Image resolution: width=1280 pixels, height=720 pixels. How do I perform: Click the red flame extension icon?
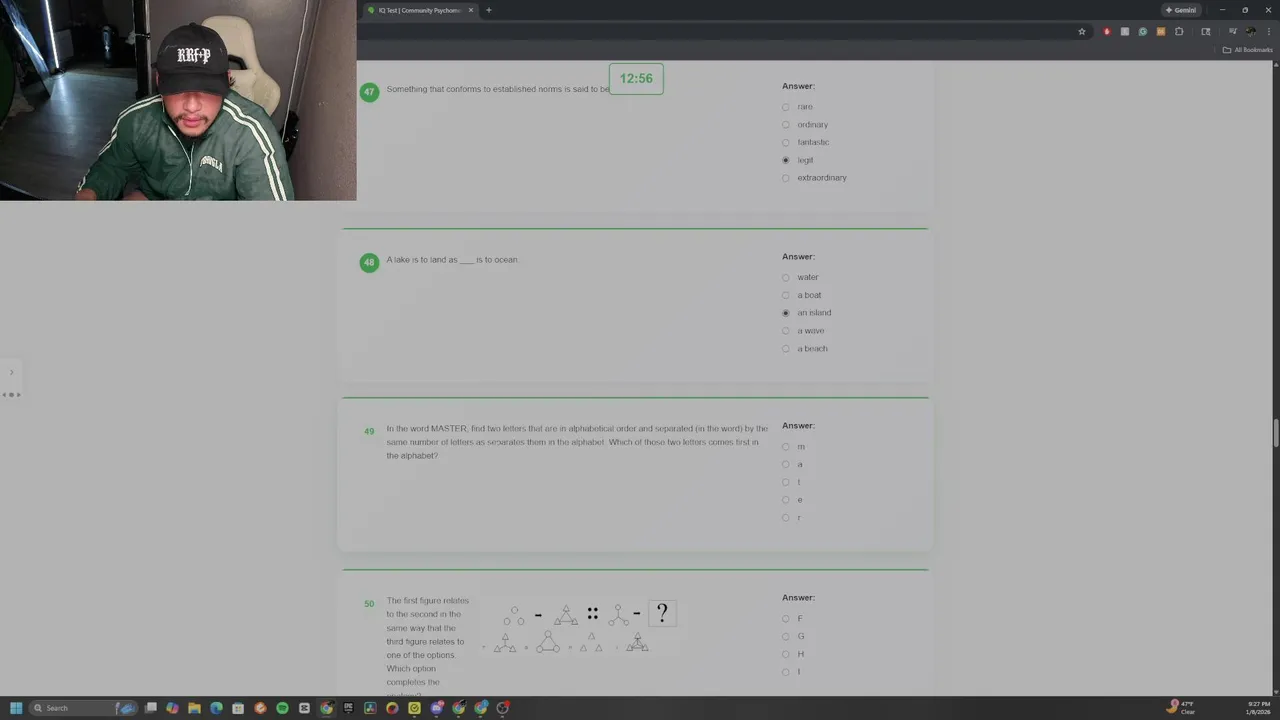pos(1107,32)
